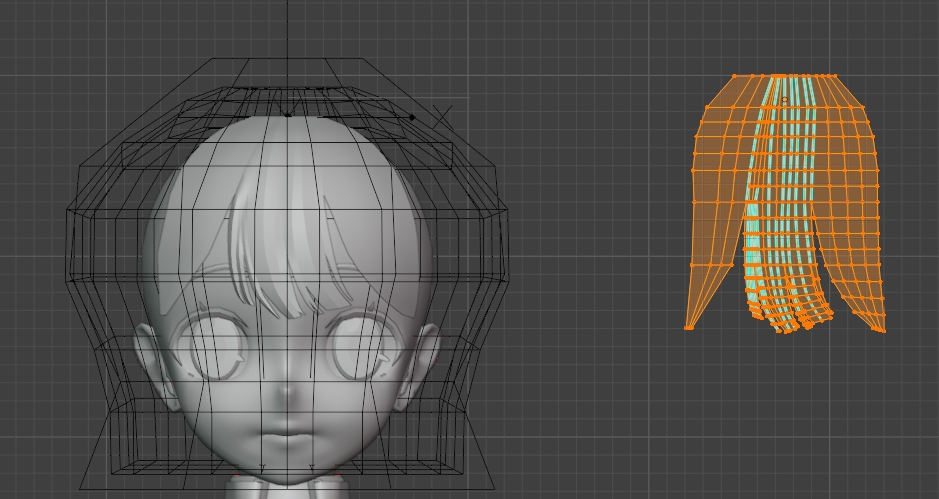The height and width of the screenshot is (499, 939).
Task: Select the teal center strands of the hair mesh
Action: 782,204
